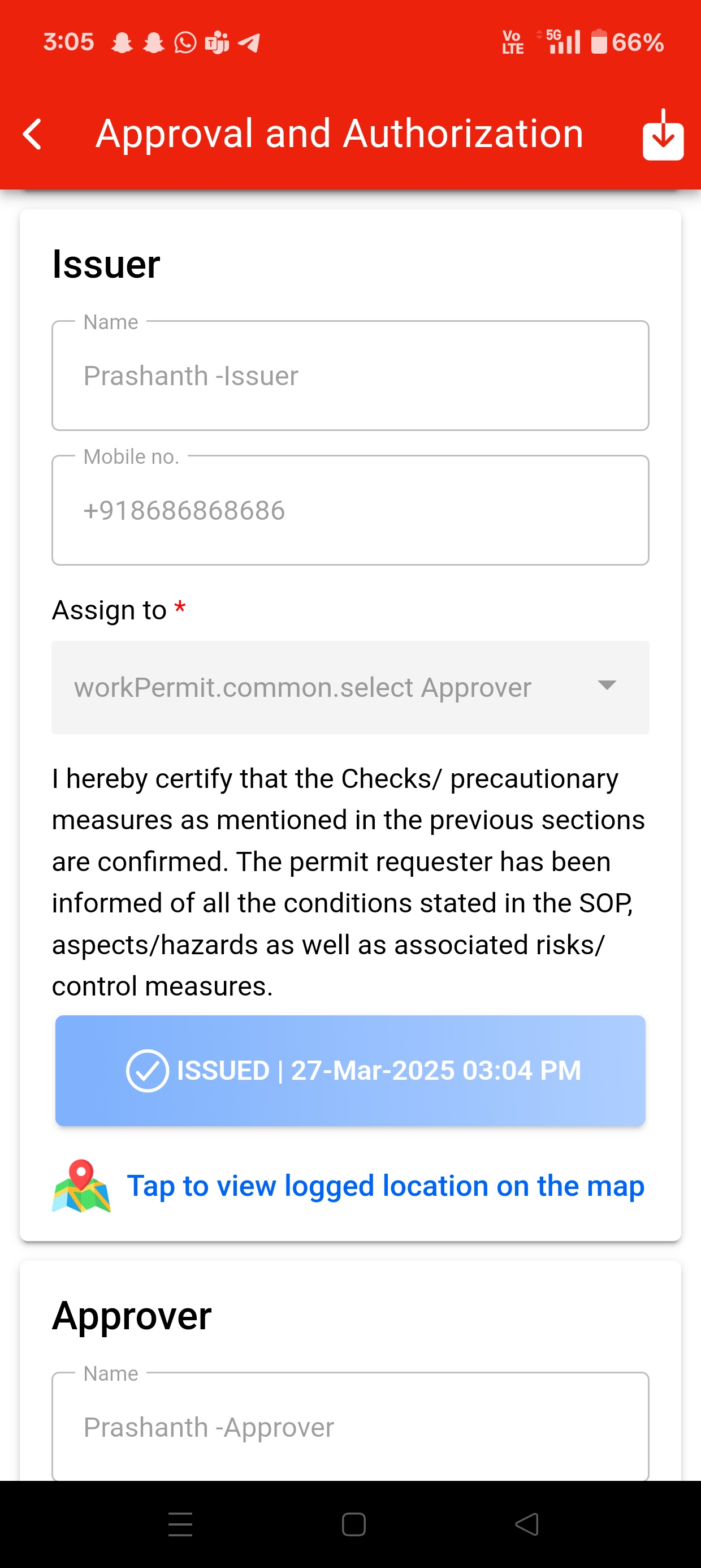The width and height of the screenshot is (701, 1568).
Task: Tap the first Snapchat notification icon
Action: point(122,42)
